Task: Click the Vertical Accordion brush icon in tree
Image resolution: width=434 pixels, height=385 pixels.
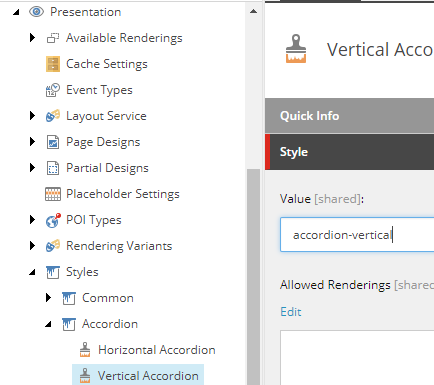Action: coord(85,376)
